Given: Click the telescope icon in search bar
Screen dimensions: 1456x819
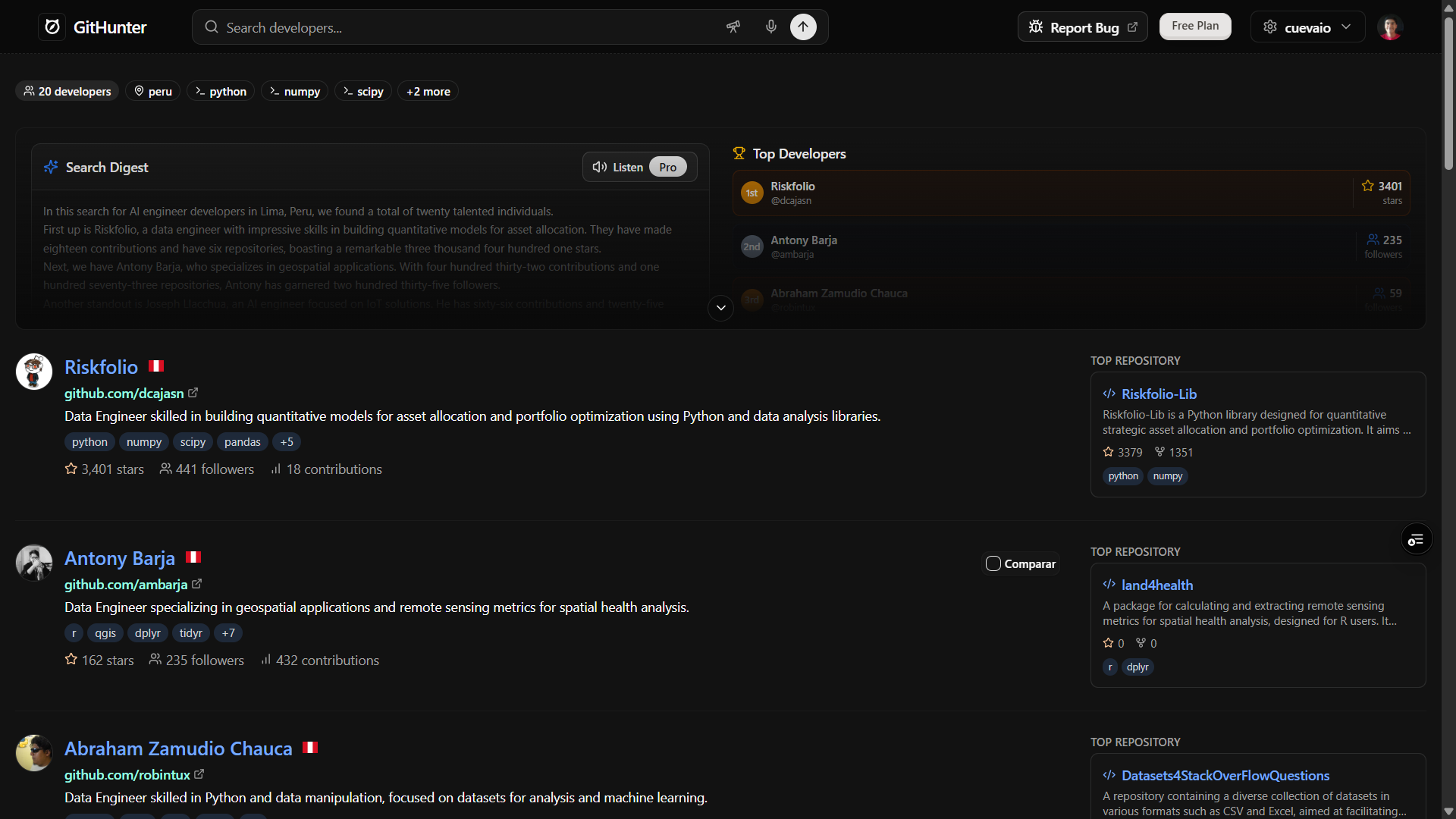Looking at the screenshot, I should 733,27.
